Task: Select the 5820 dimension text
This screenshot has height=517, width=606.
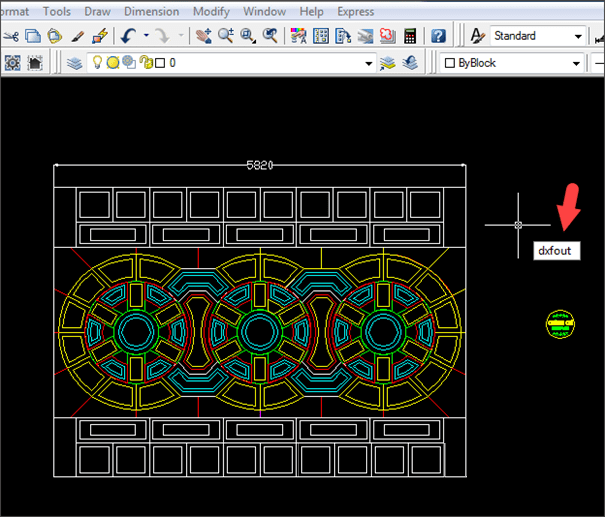Action: (x=260, y=165)
